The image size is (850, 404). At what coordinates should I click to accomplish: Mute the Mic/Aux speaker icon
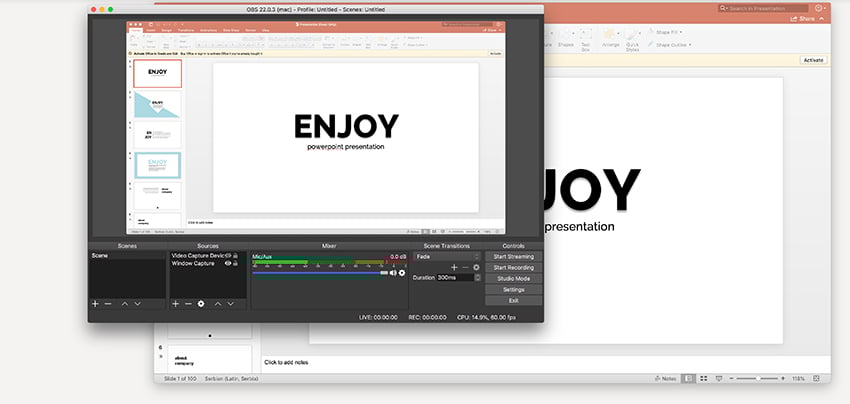click(393, 272)
